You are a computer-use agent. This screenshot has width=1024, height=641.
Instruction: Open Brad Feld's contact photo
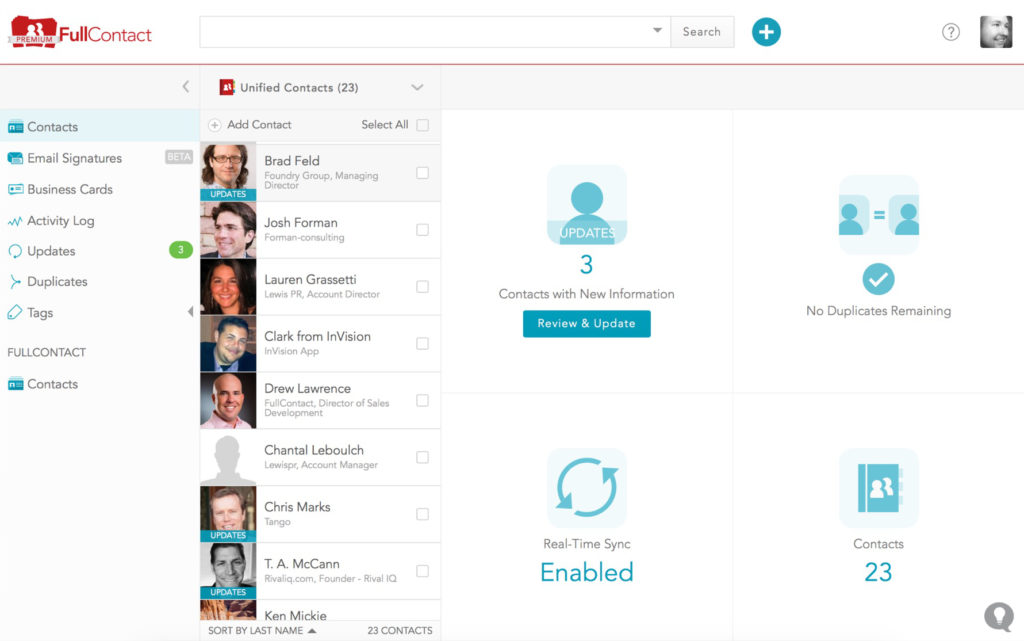pos(228,172)
